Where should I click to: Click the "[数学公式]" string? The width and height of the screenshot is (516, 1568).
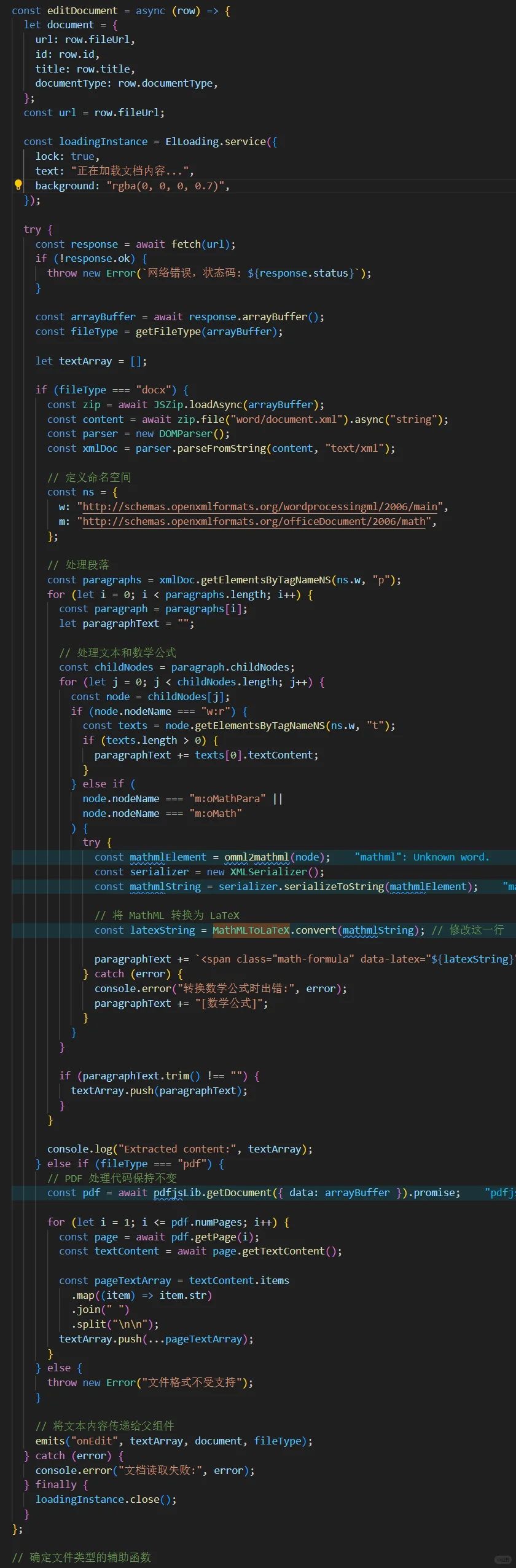click(x=229, y=1004)
